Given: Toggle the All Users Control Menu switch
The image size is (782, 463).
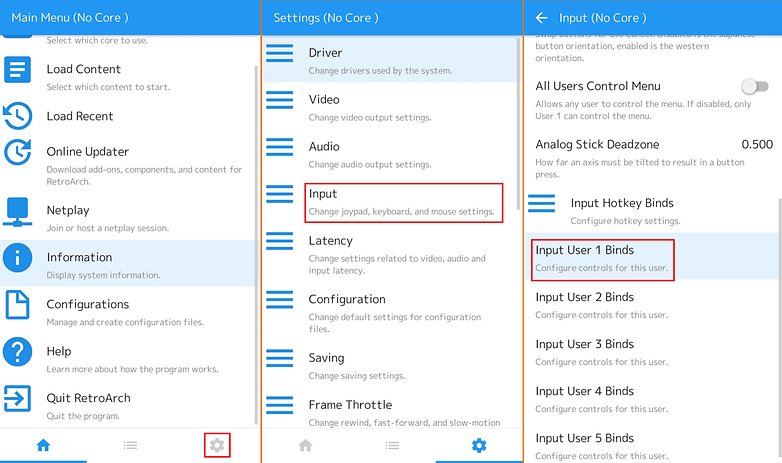Looking at the screenshot, I should (755, 87).
